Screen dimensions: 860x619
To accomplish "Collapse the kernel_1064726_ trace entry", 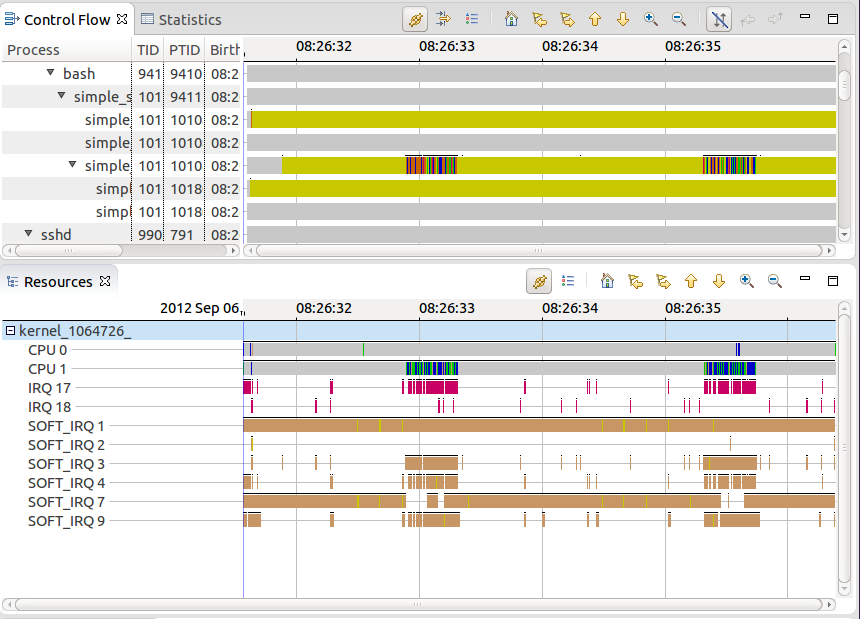I will point(8,329).
